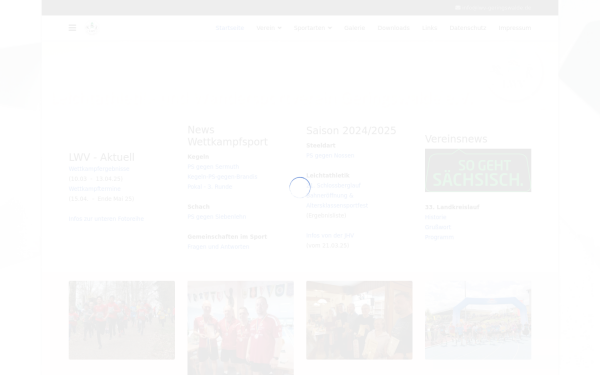600x375 pixels.
Task: Open the Verein menu item
Action: (266, 28)
